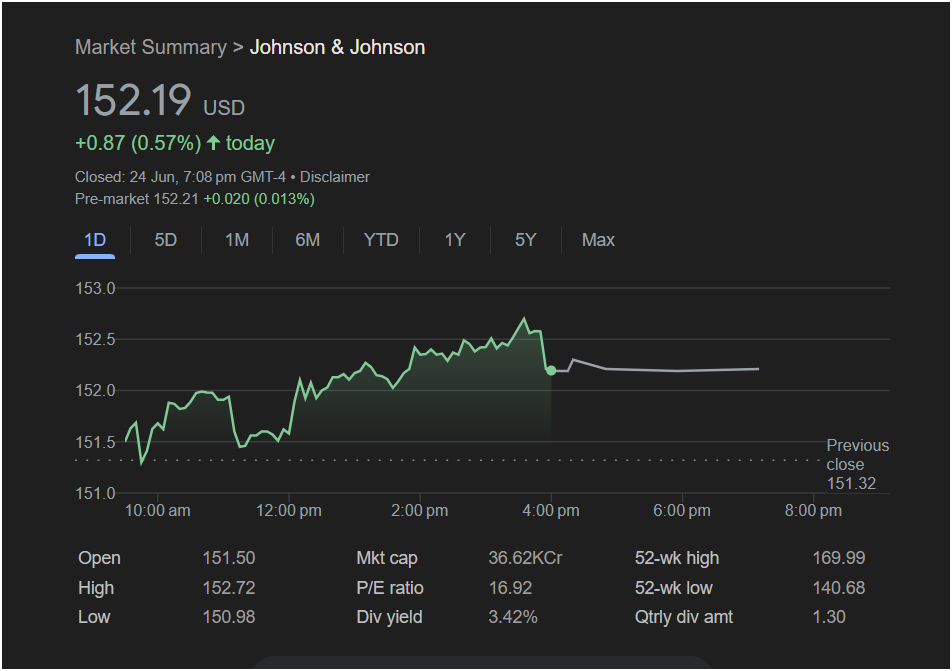Viewport: 952px width, 671px height.
Task: Click the Div yield 3.42% value
Action: pyautogui.click(x=512, y=617)
